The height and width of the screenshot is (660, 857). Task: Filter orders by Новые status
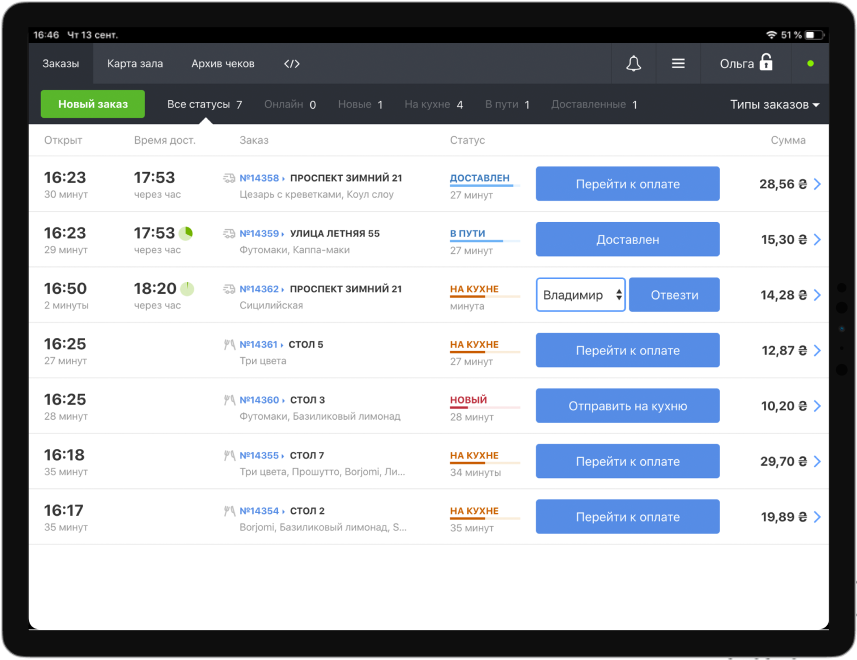[x=360, y=104]
